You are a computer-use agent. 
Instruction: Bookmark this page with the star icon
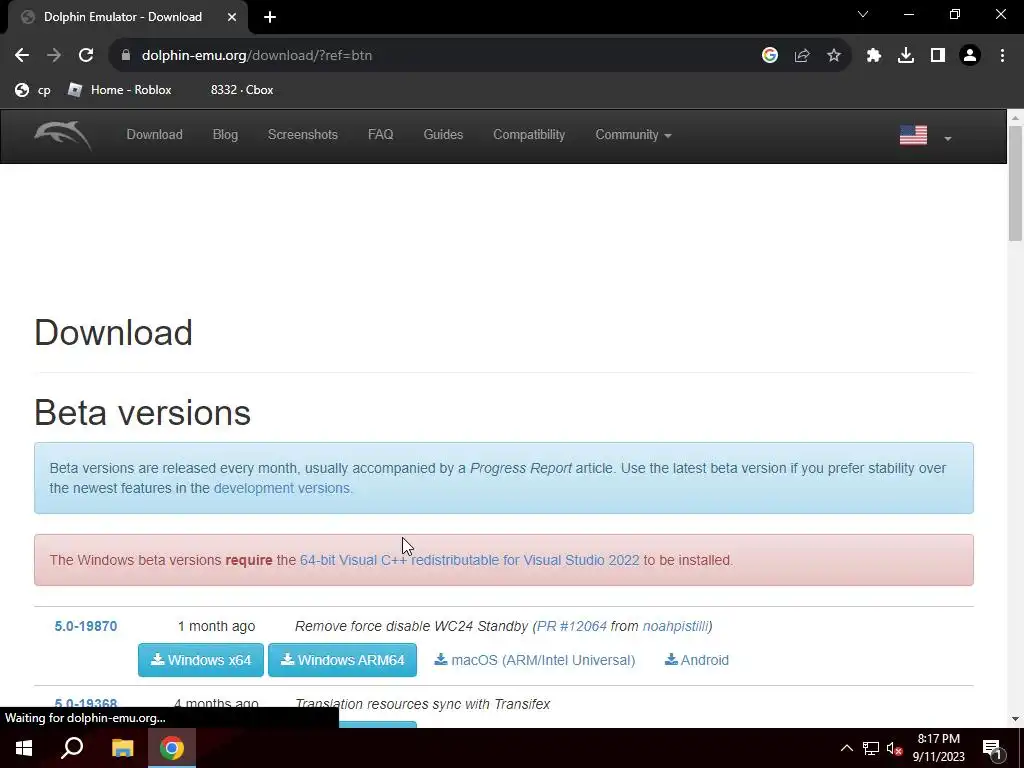tap(834, 56)
